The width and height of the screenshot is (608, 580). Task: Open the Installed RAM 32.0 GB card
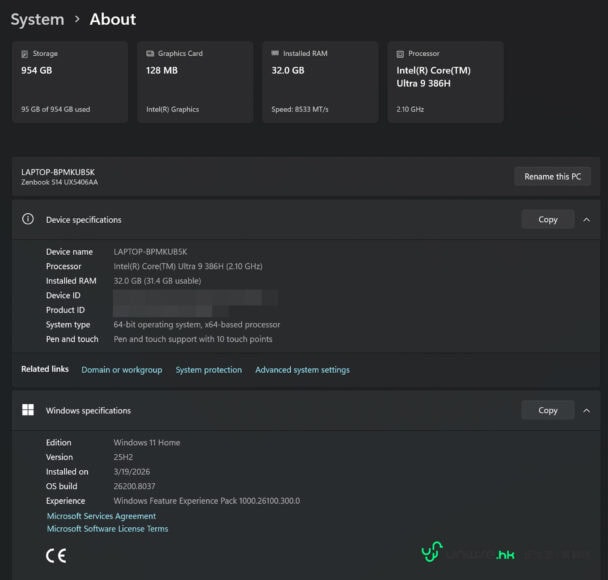320,82
